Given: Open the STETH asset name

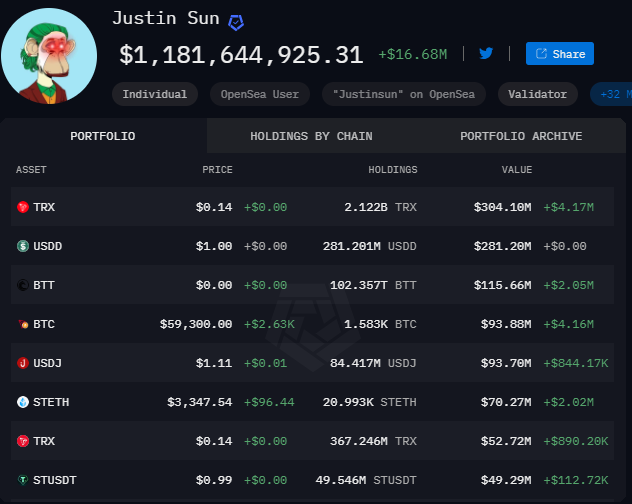Looking at the screenshot, I should click(51, 402).
